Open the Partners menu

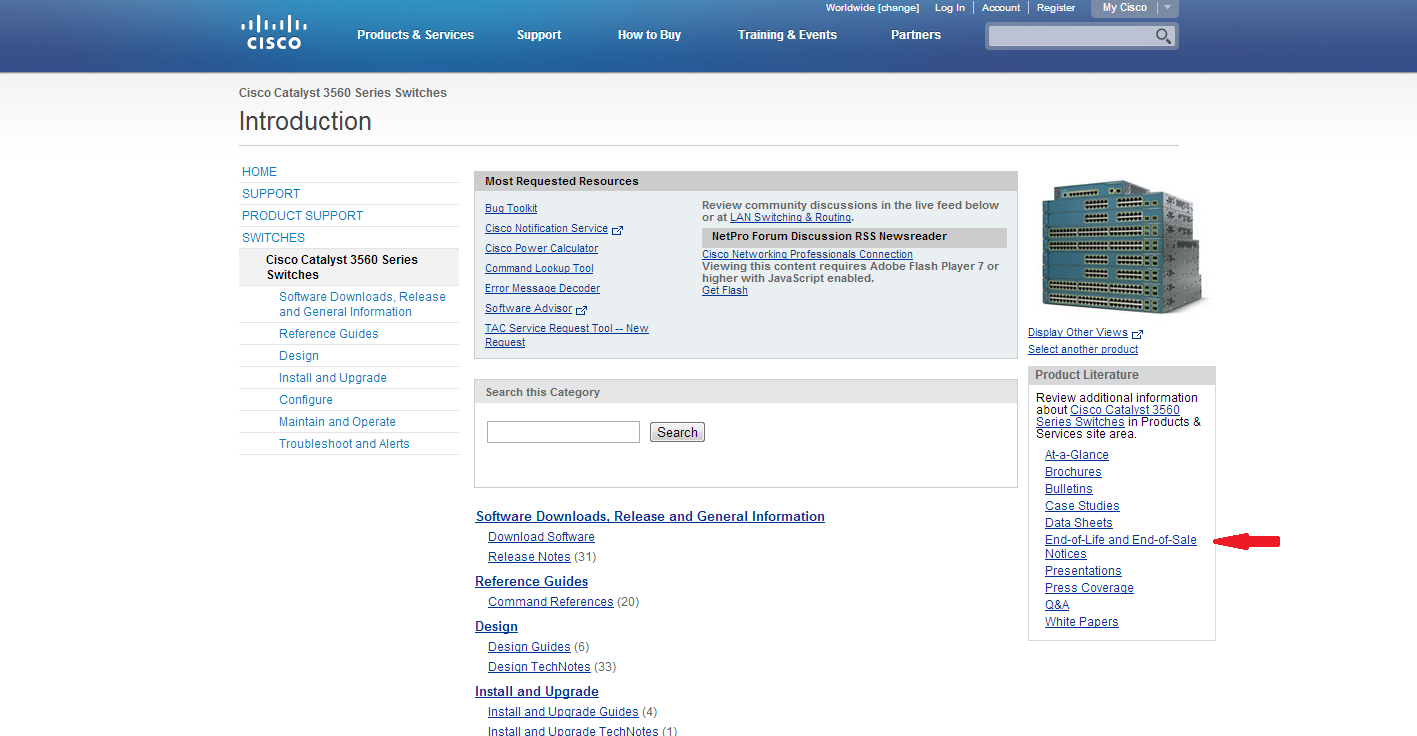(916, 35)
